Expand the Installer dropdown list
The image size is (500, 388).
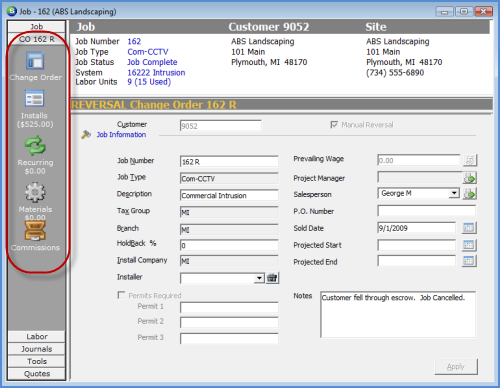tap(259, 278)
